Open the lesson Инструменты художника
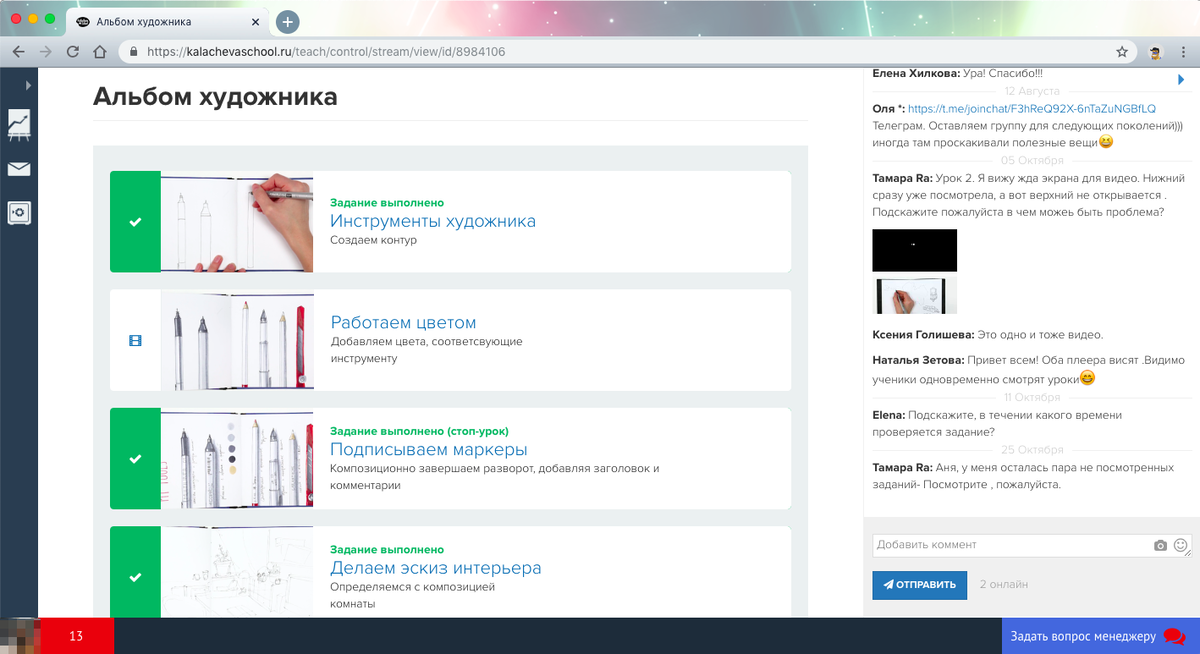The image size is (1200, 654). coord(433,221)
